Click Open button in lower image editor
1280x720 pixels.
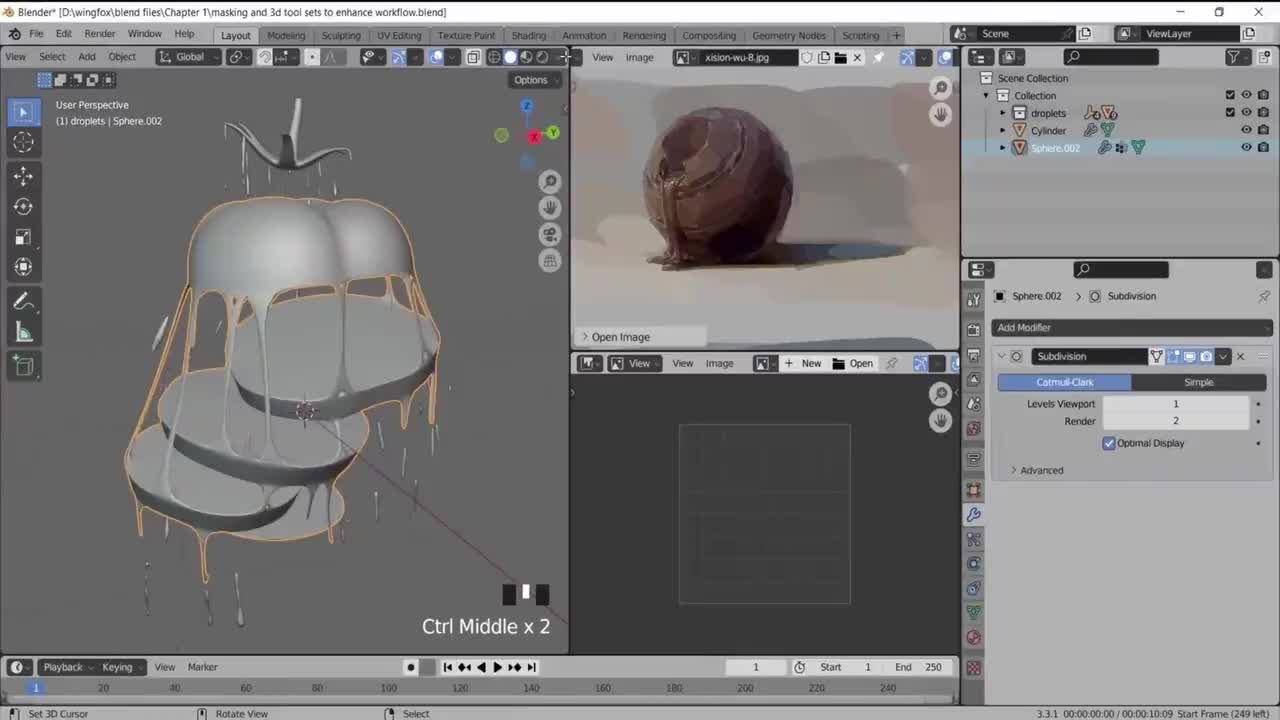click(x=853, y=363)
